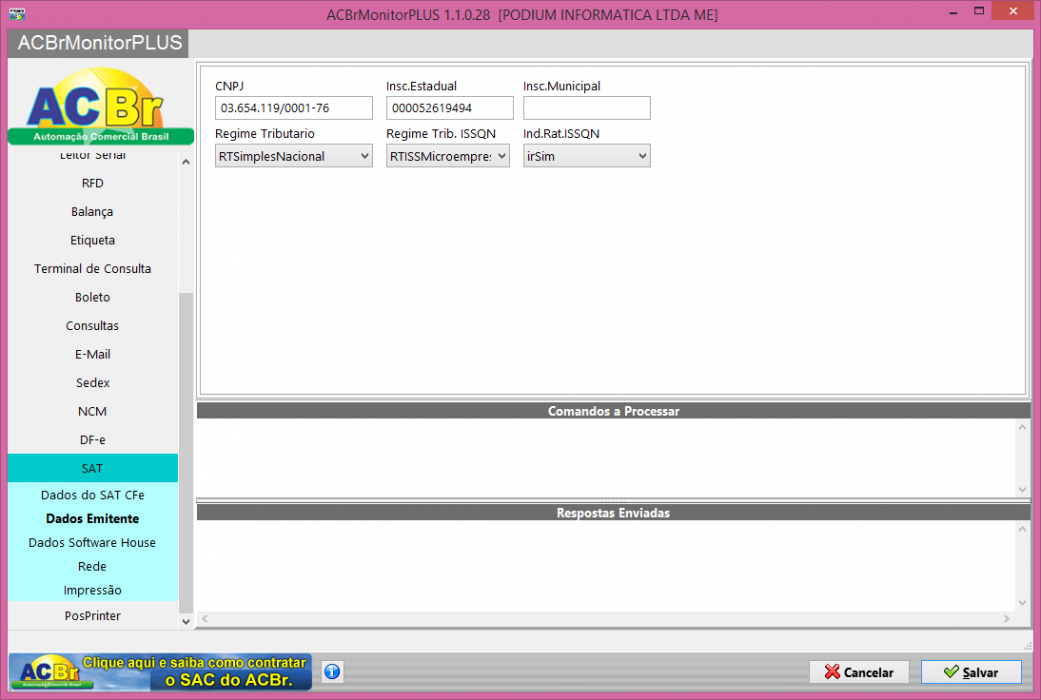Select PosPrinter in the sidebar
The image size is (1041, 700).
[93, 616]
